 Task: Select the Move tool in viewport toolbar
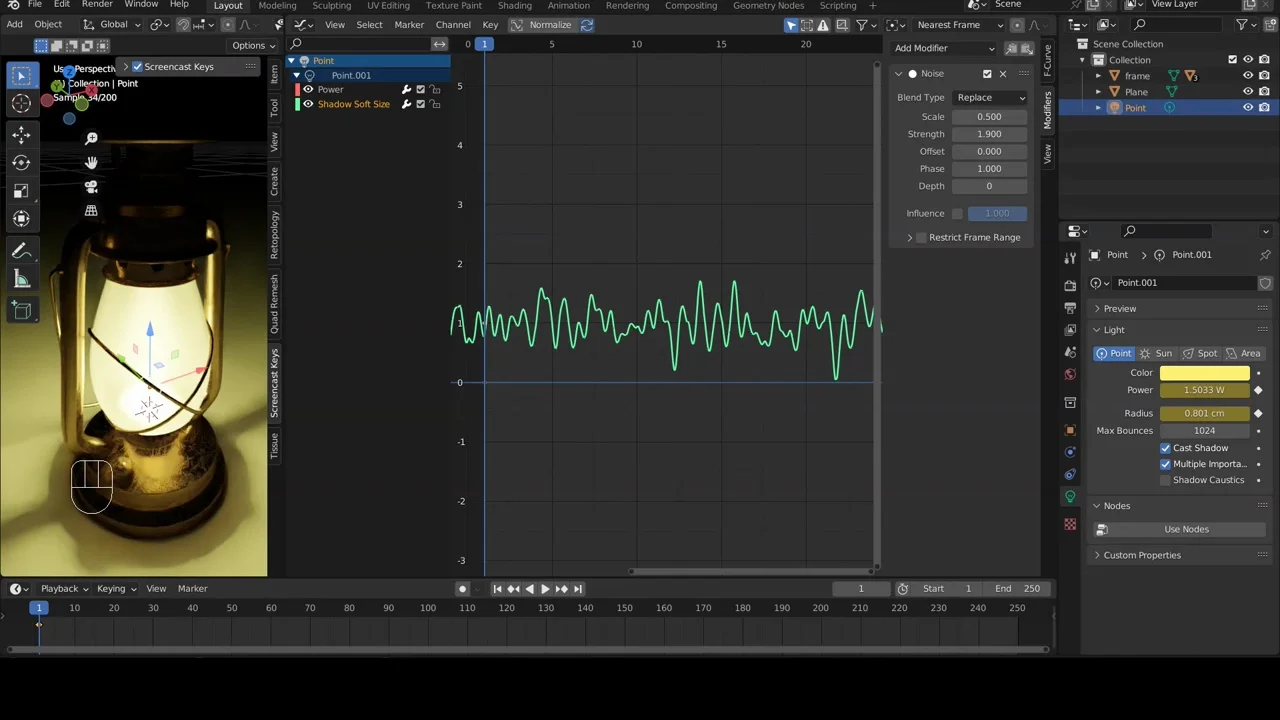(x=21, y=135)
